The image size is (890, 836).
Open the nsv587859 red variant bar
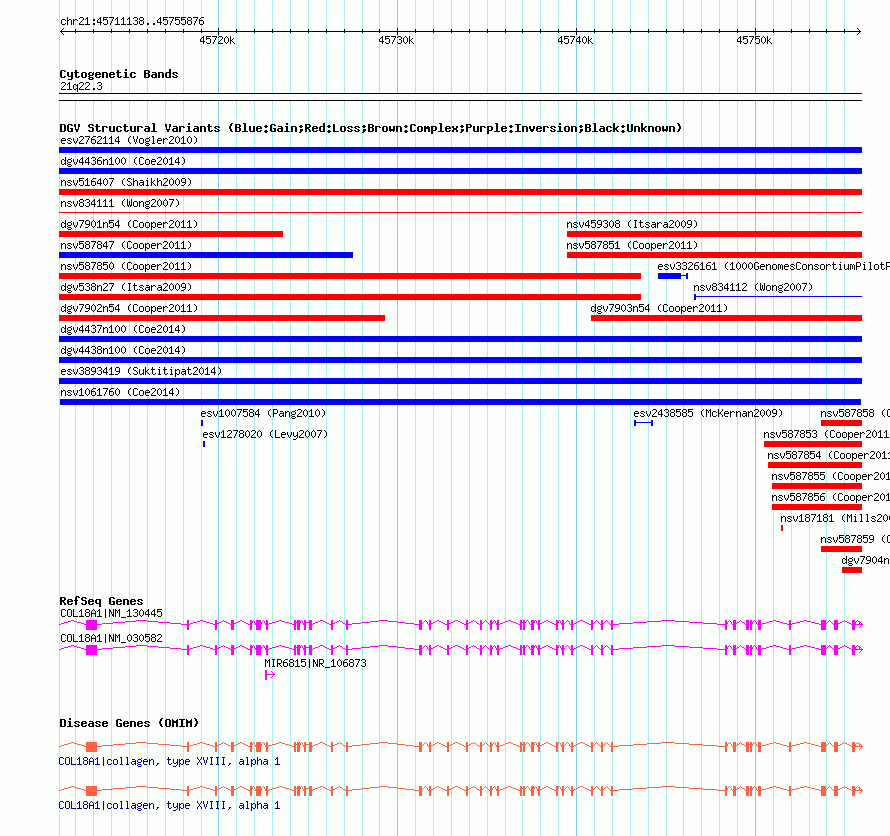coord(841,549)
